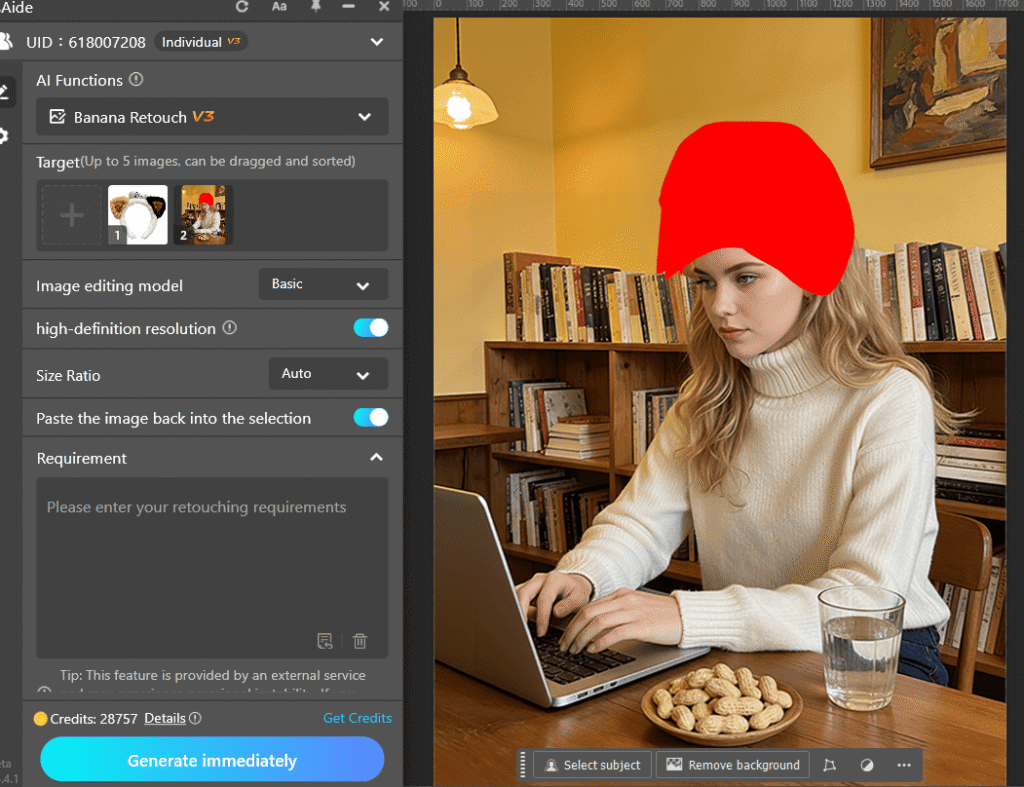
Task: Disable high-definition resolution
Action: (370, 328)
